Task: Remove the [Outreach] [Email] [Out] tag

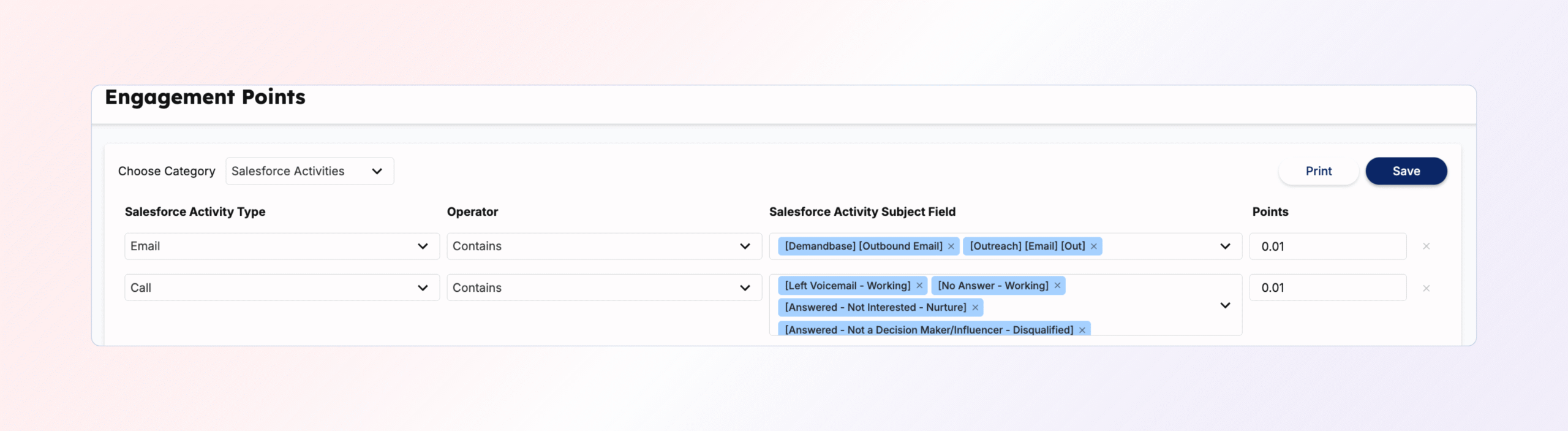Action: point(1093,246)
